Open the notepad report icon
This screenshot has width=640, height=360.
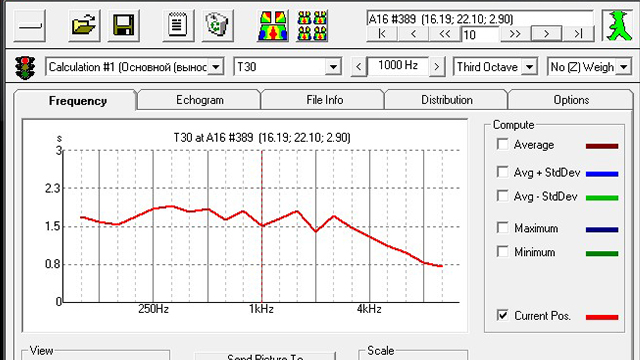(178, 25)
